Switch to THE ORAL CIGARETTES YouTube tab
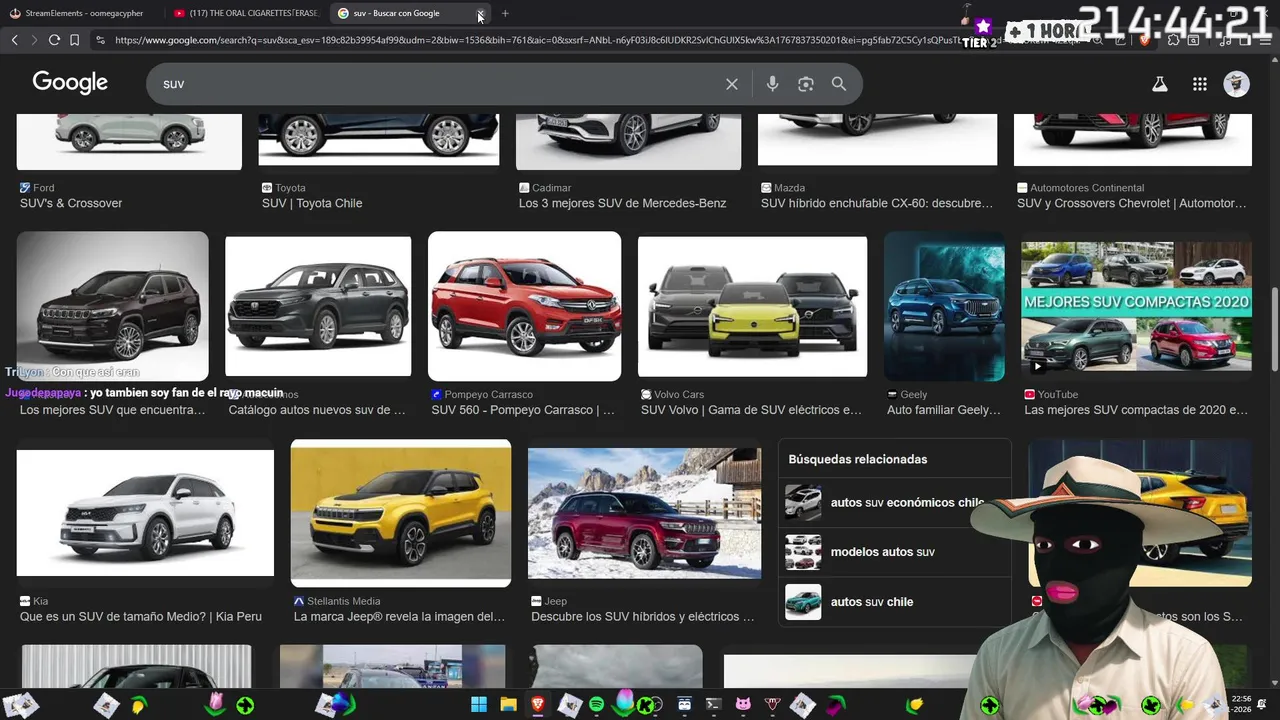 [245, 13]
